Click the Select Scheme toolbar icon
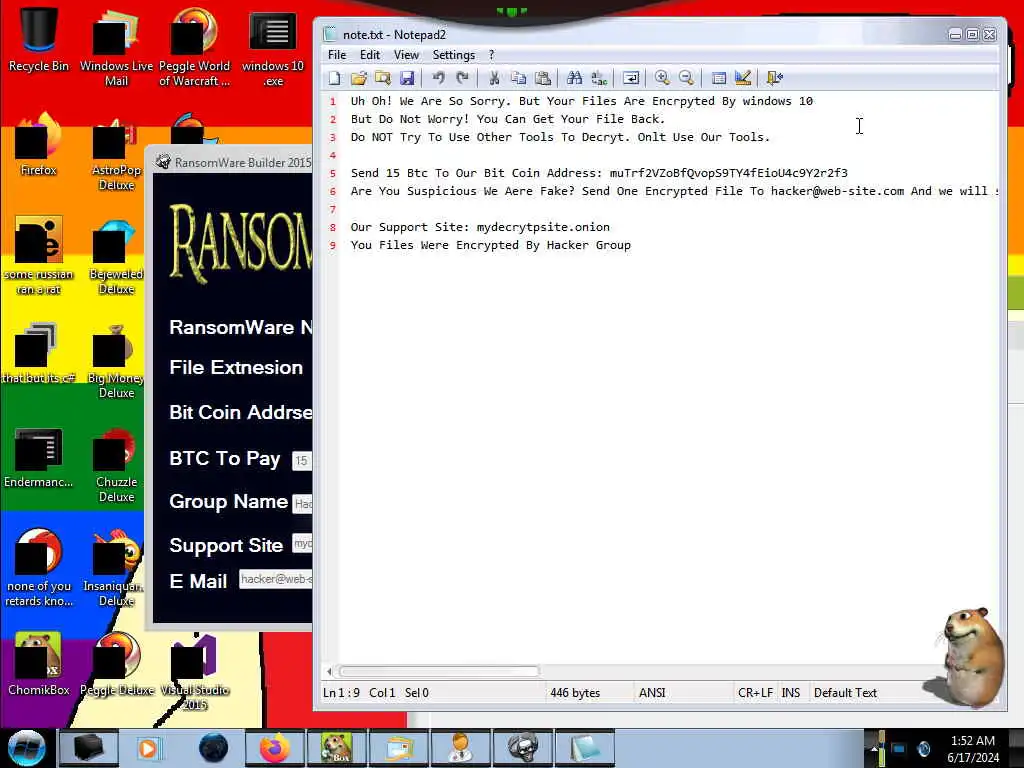Image resolution: width=1024 pixels, height=768 pixels. click(x=718, y=78)
